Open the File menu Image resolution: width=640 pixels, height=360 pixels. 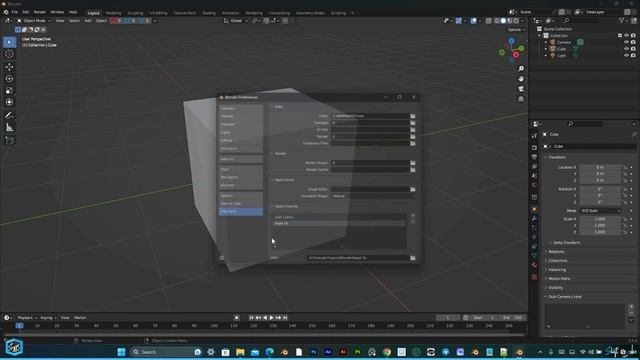[x=15, y=12]
